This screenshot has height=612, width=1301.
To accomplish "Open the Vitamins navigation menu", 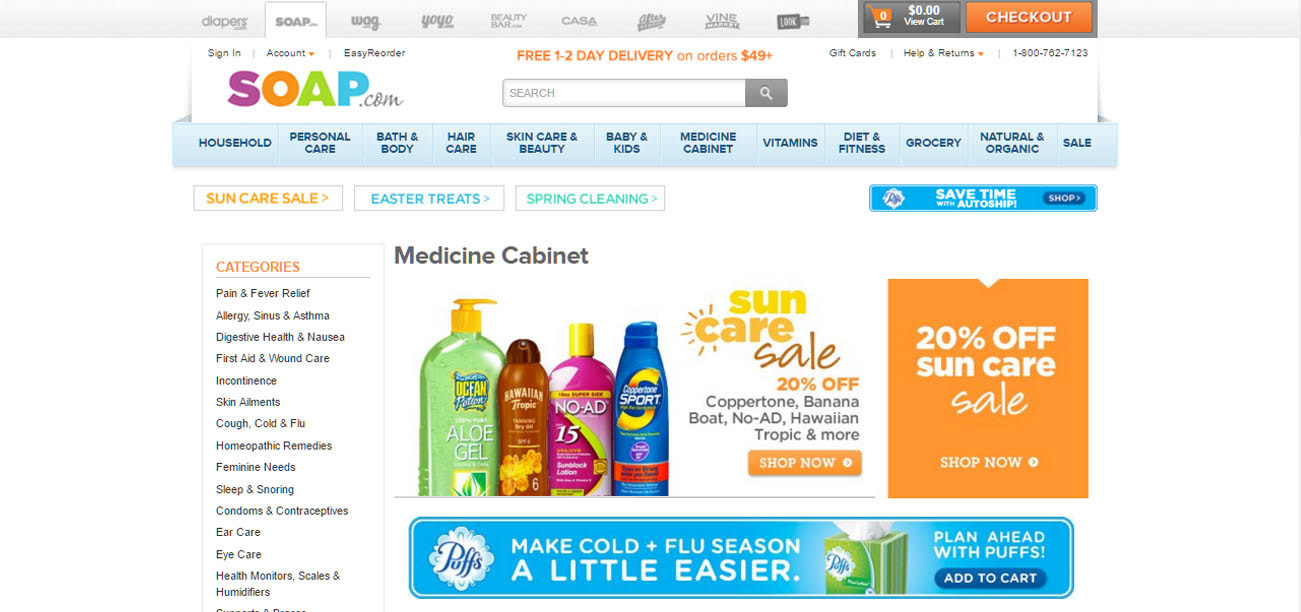I will tap(790, 143).
